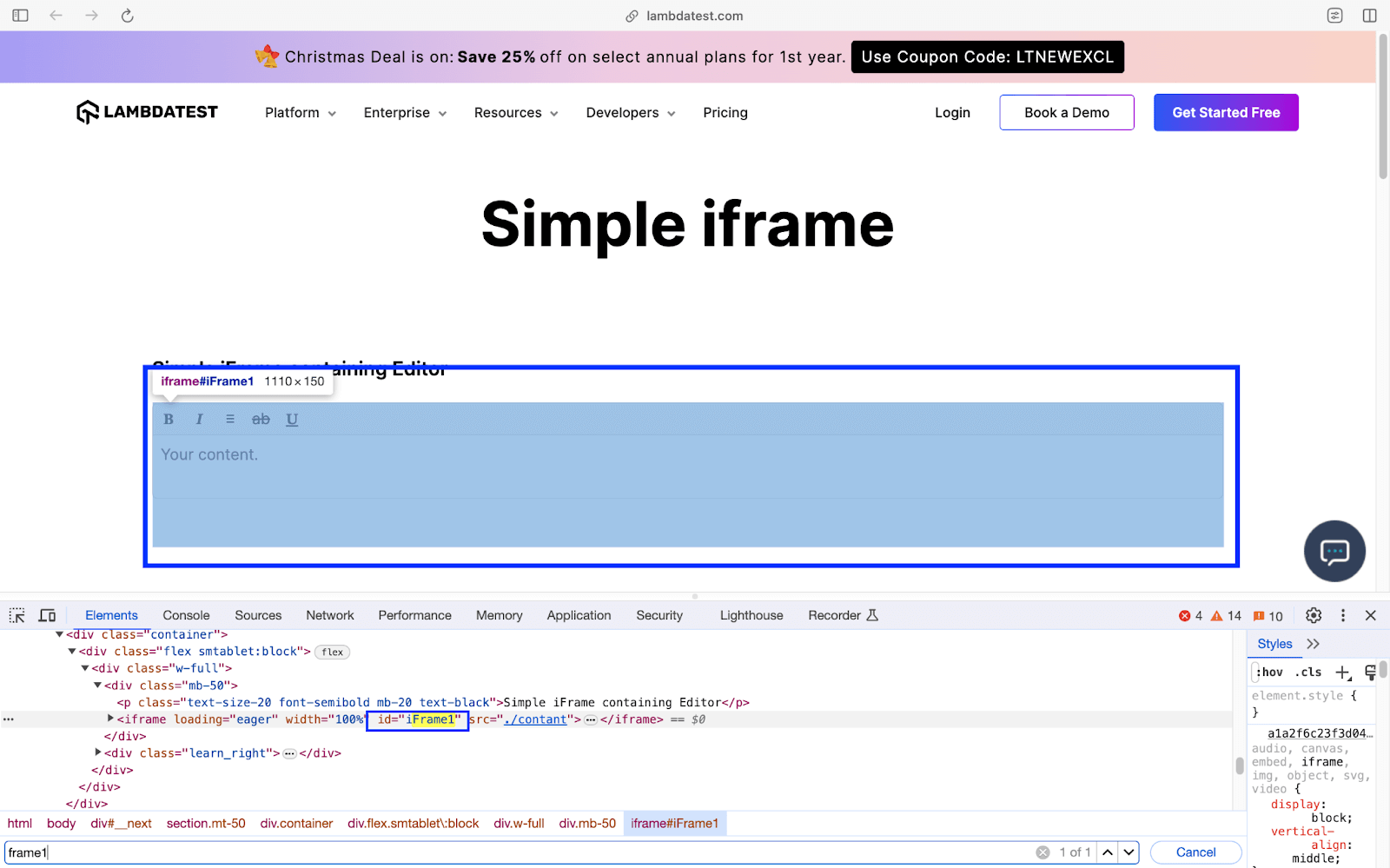
Task: Click the Underline icon in the editor toolbar
Action: click(292, 419)
